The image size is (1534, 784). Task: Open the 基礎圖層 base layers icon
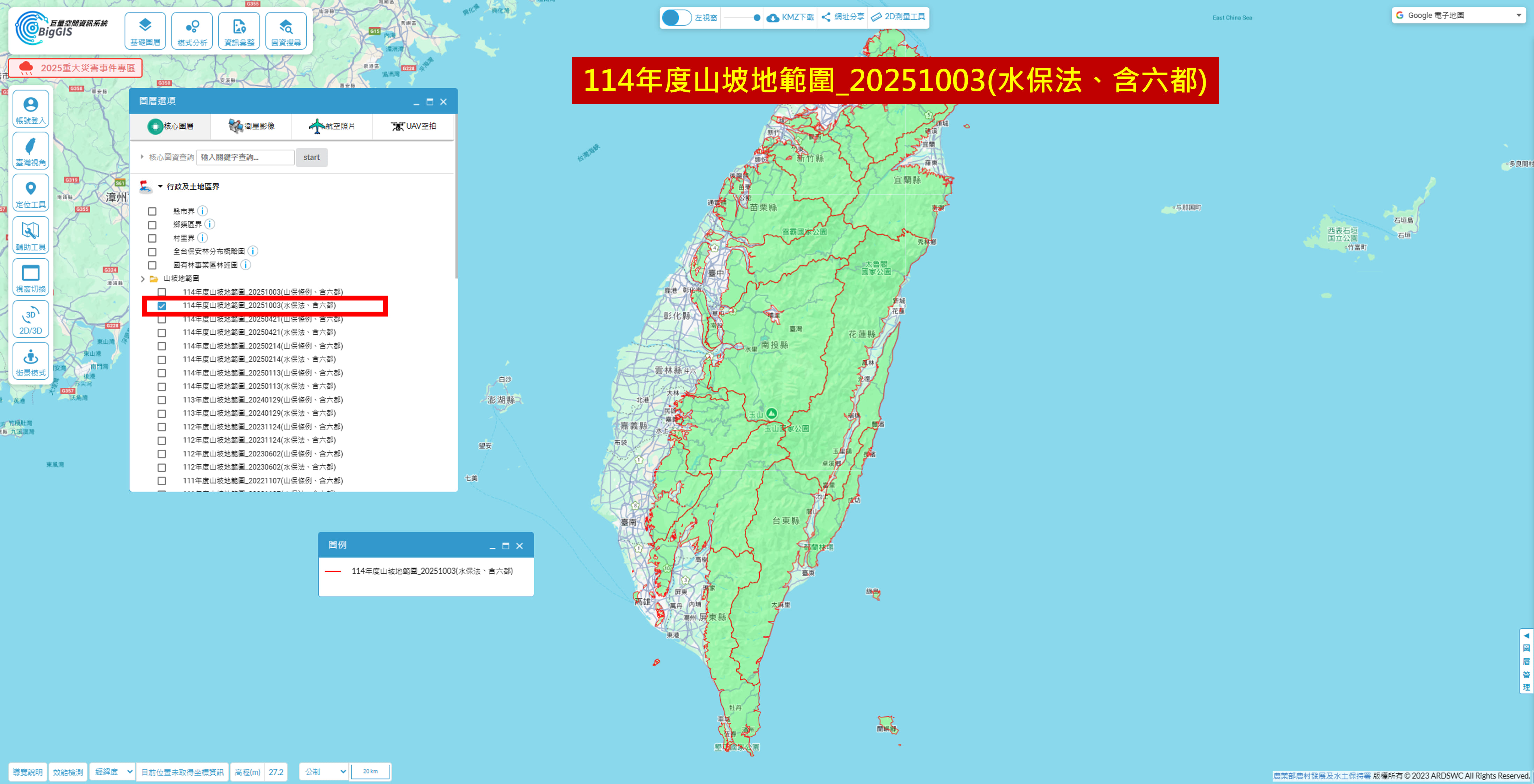pos(145,31)
